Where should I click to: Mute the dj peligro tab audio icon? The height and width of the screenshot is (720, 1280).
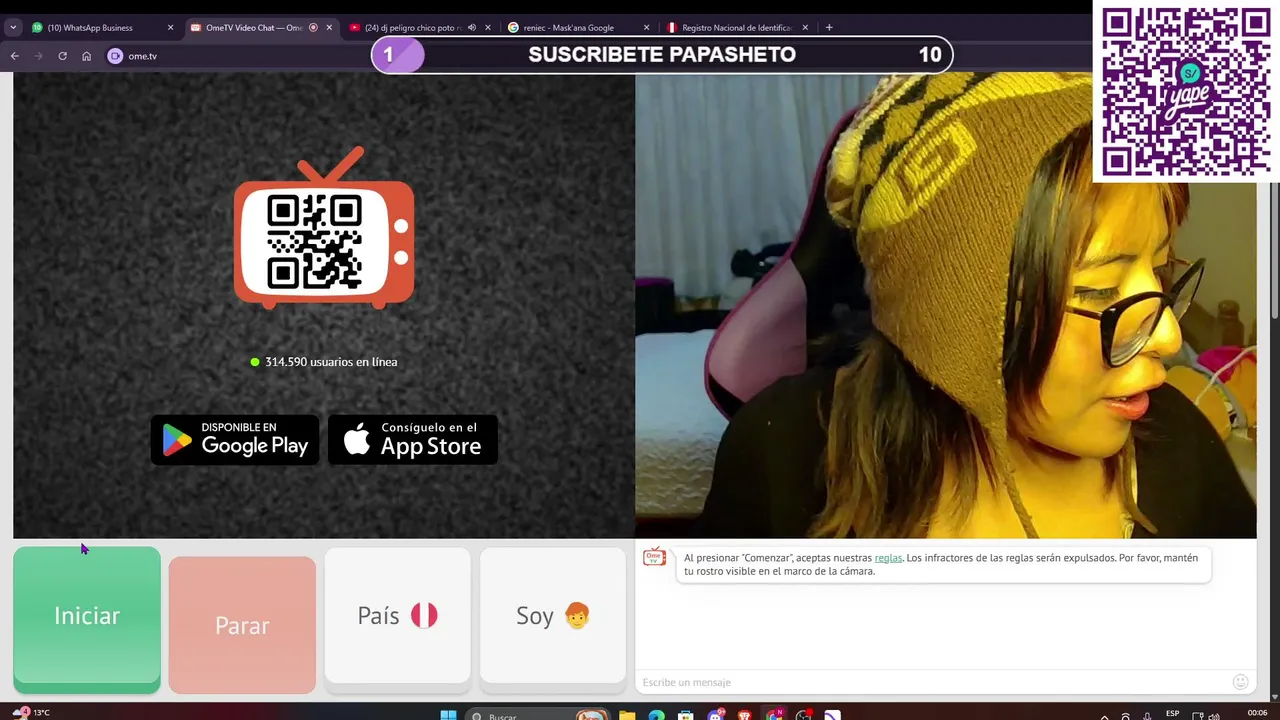click(x=472, y=28)
